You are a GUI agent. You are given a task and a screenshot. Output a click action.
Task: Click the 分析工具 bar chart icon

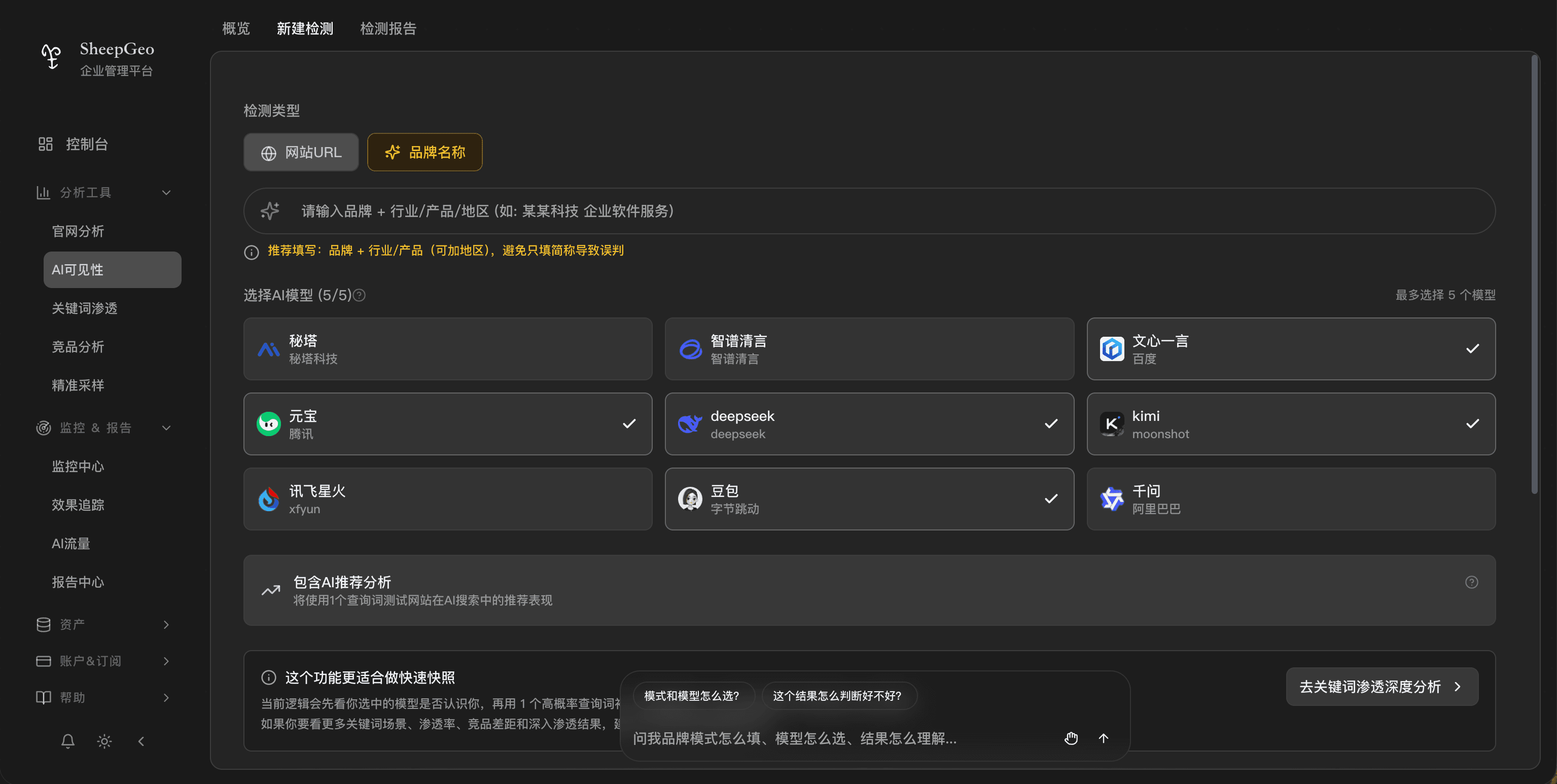(43, 192)
